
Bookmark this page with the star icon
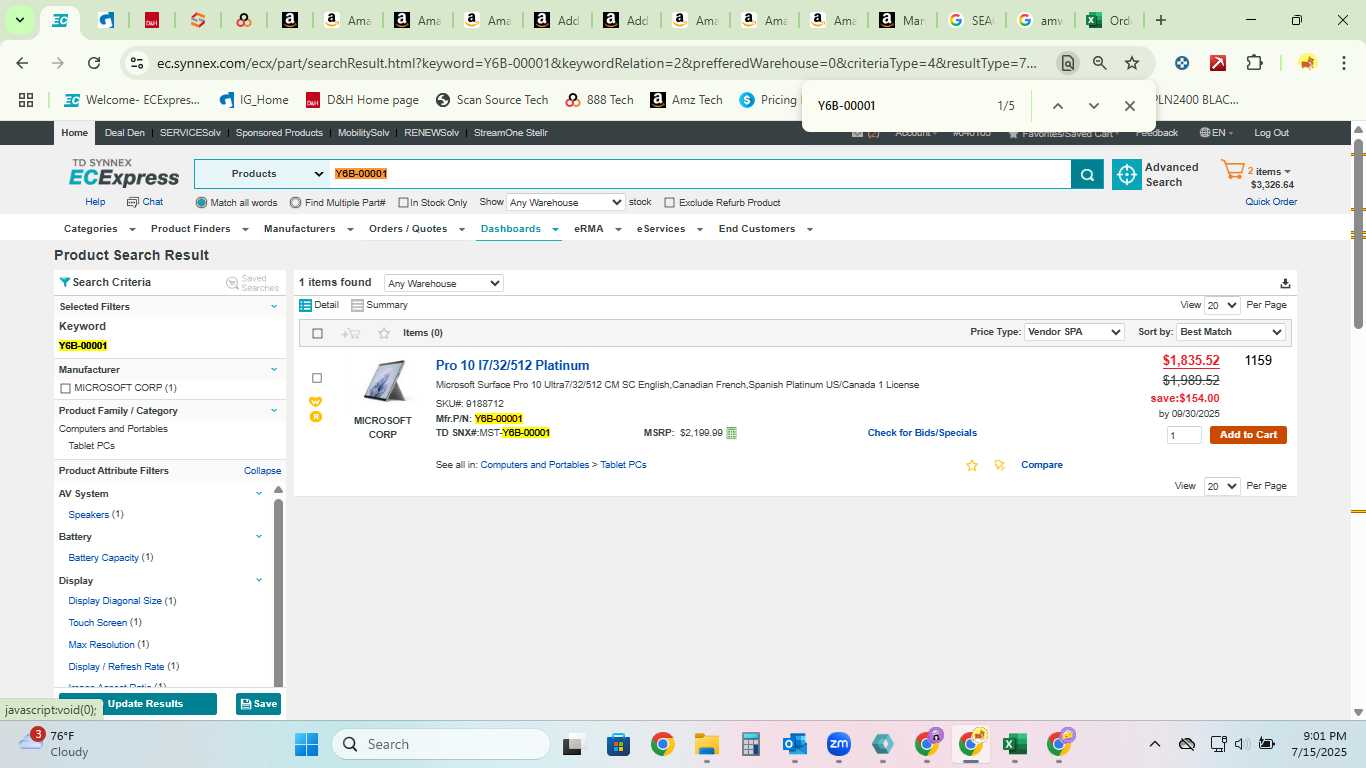1132,63
